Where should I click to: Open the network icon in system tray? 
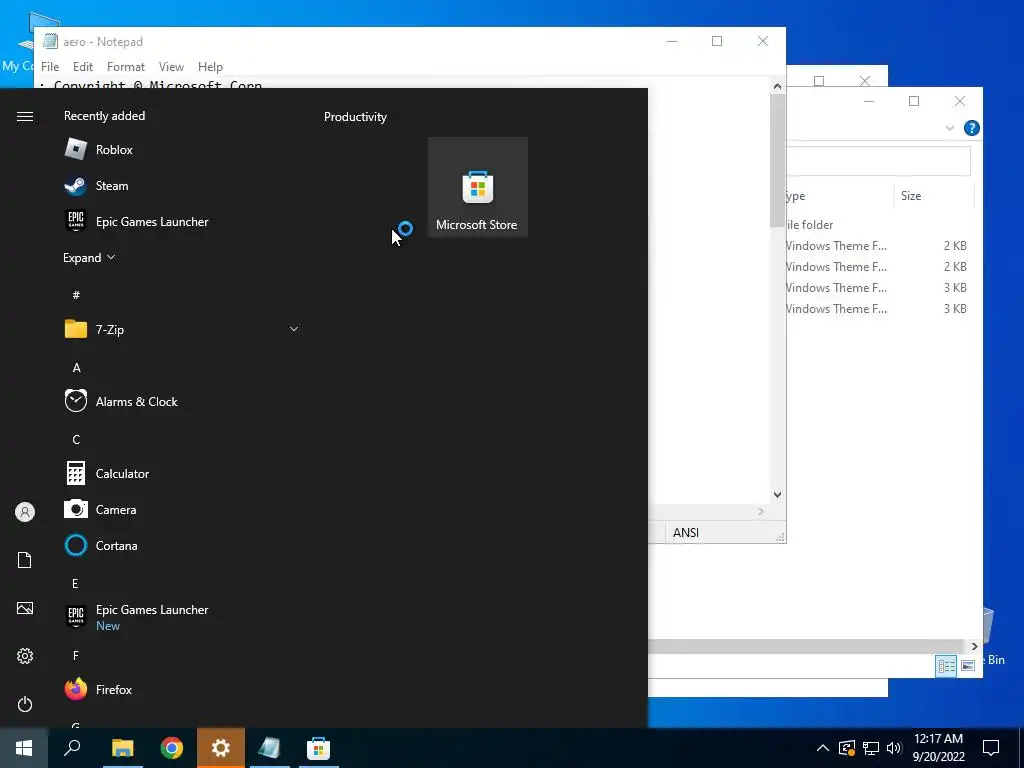click(x=871, y=748)
